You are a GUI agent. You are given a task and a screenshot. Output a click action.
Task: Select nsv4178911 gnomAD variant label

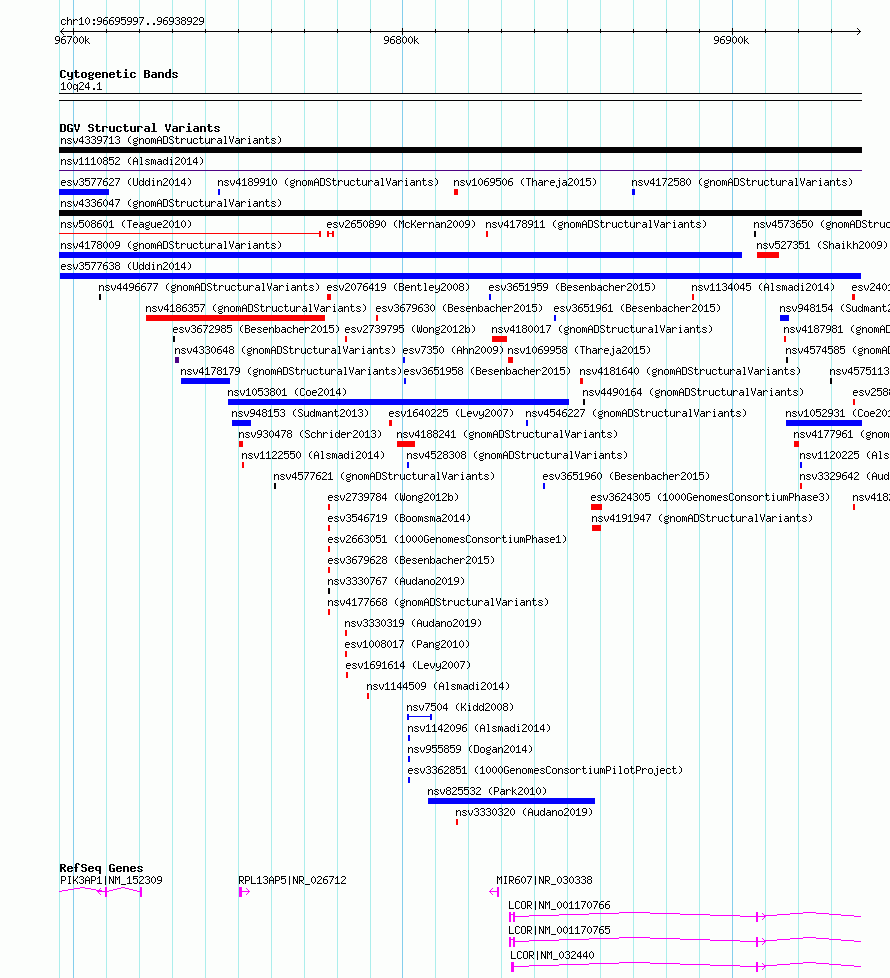pos(596,225)
